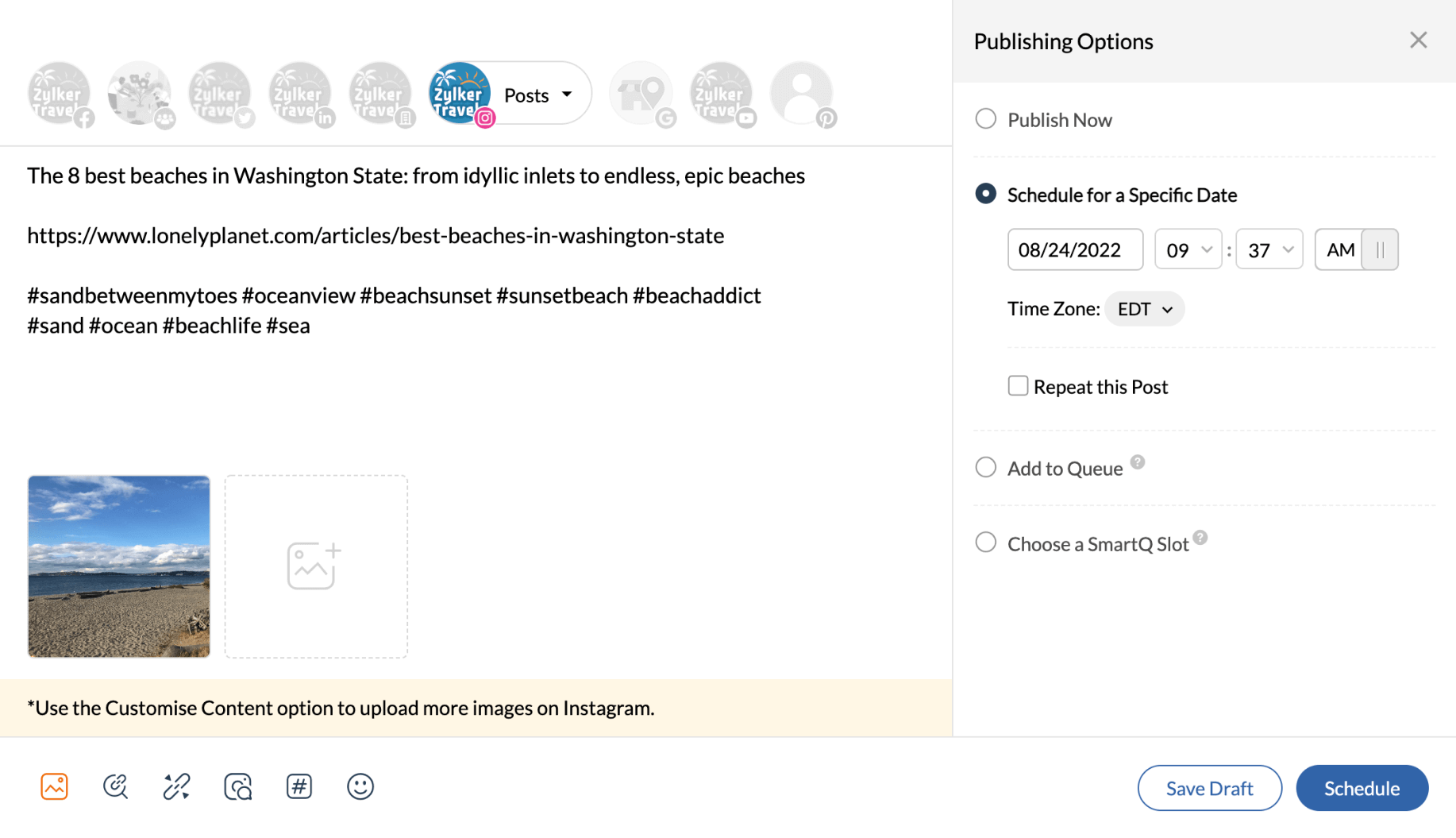
Task: Open the Posts type dropdown for Instagram
Action: (x=538, y=95)
